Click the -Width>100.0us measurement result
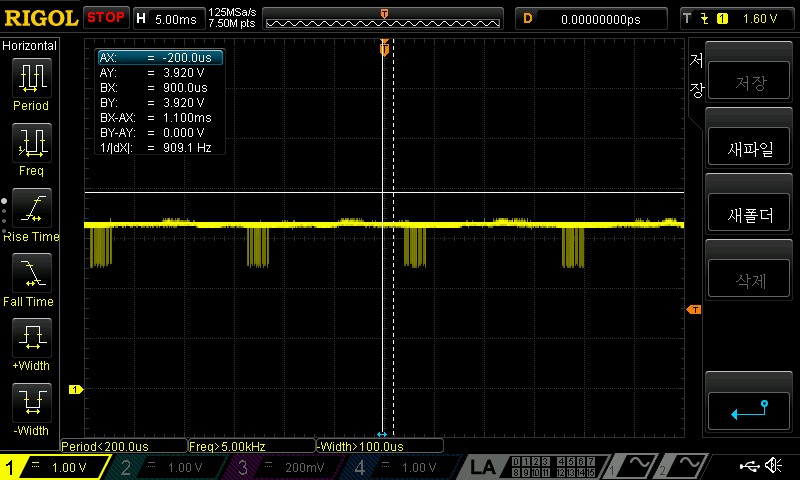800x480 pixels. 380,446
